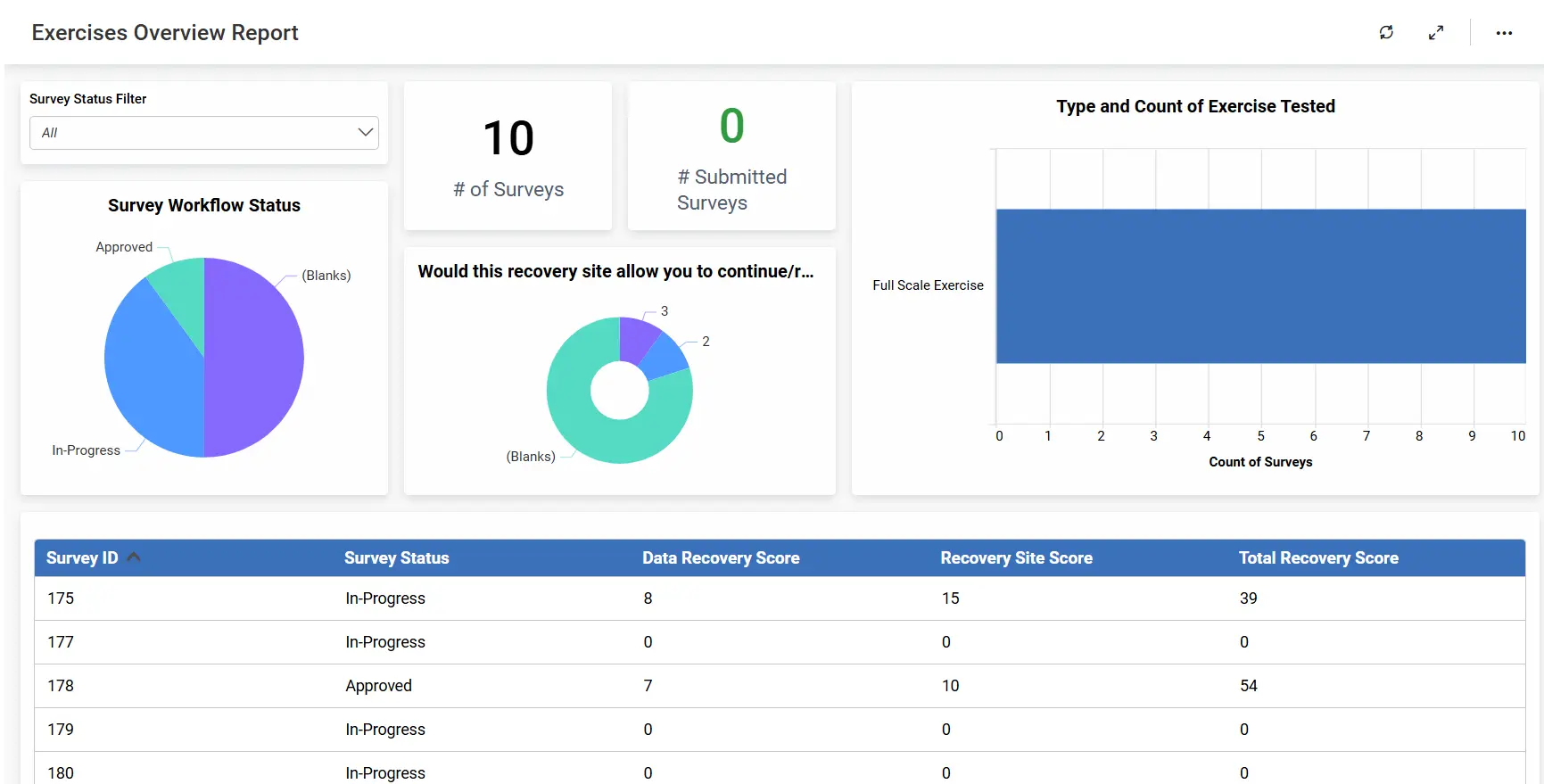The image size is (1544, 784).
Task: Select the purple Blanks pie slice
Action: point(254,357)
